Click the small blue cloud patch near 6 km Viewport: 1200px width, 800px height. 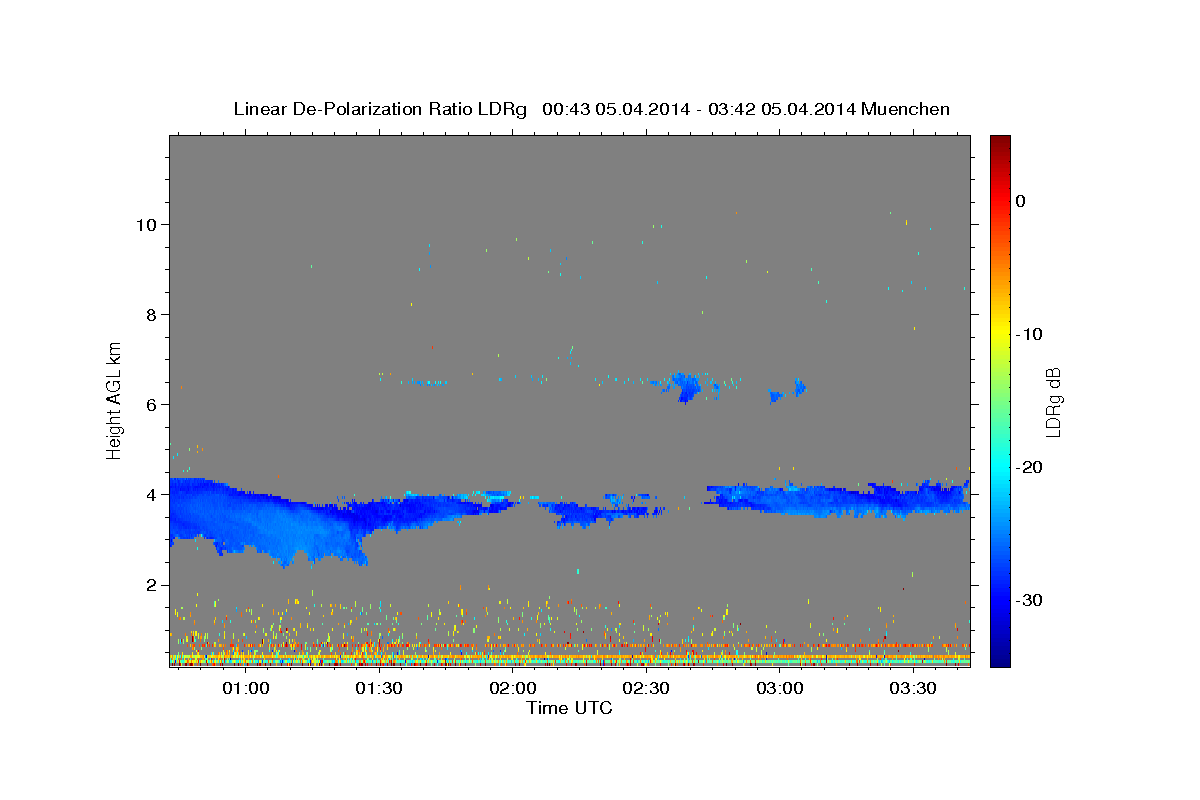686,386
